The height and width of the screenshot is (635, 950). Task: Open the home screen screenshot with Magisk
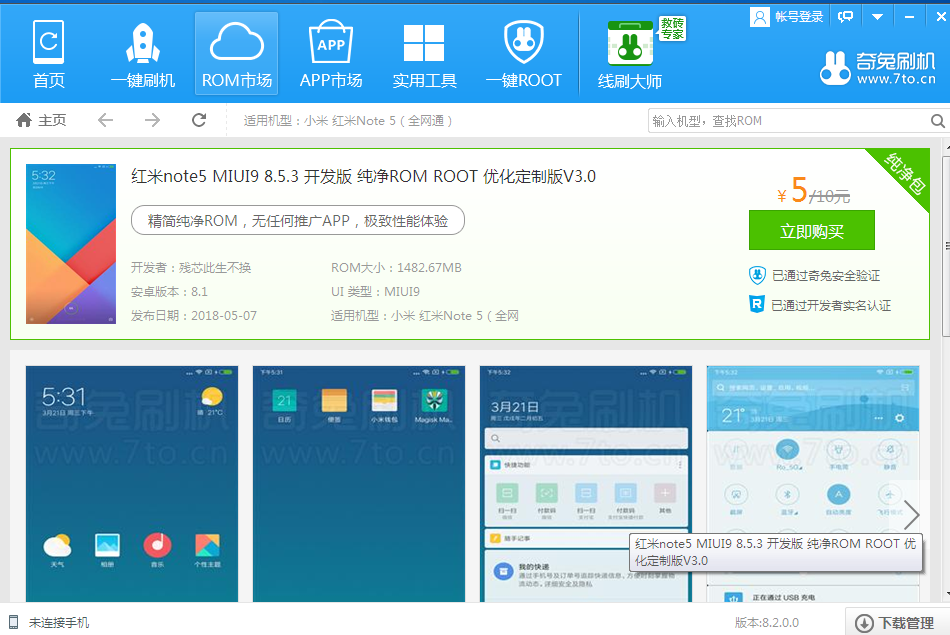pyautogui.click(x=359, y=484)
